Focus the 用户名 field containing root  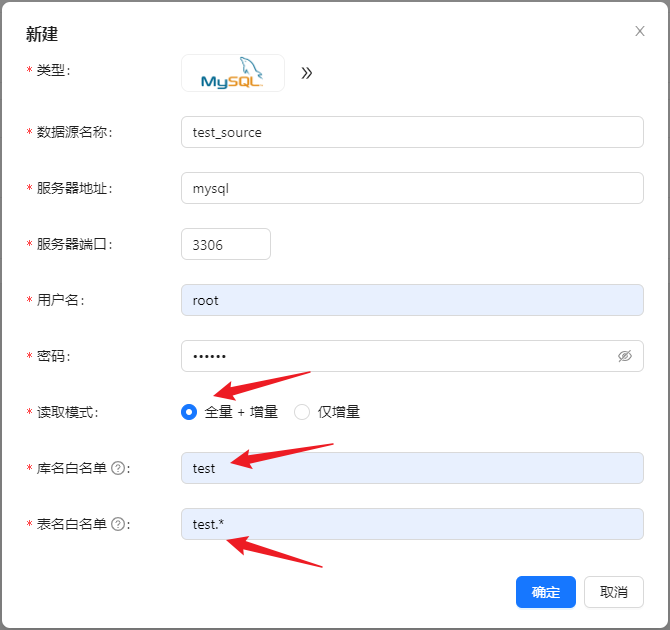coord(411,300)
